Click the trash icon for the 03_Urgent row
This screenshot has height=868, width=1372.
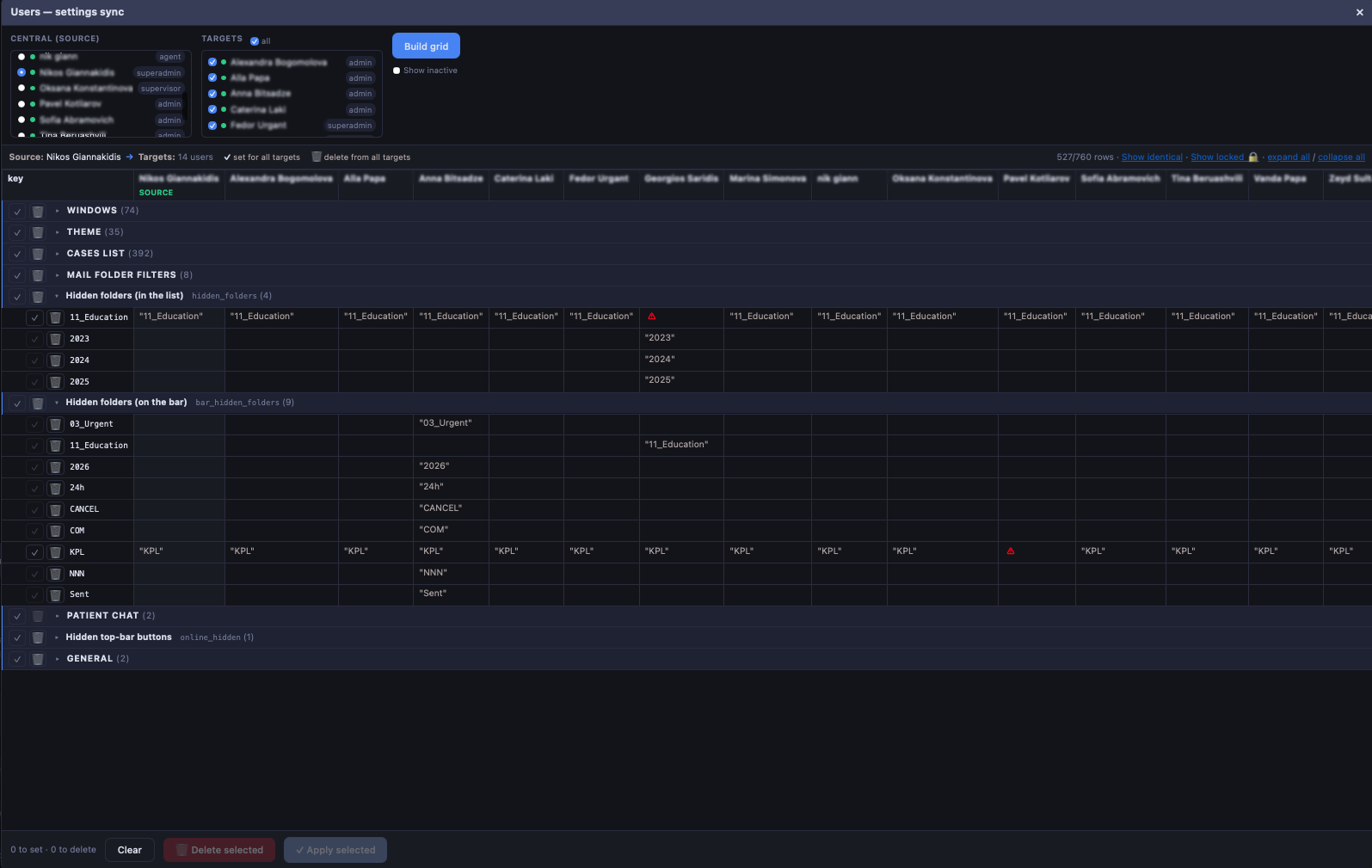pyautogui.click(x=55, y=424)
